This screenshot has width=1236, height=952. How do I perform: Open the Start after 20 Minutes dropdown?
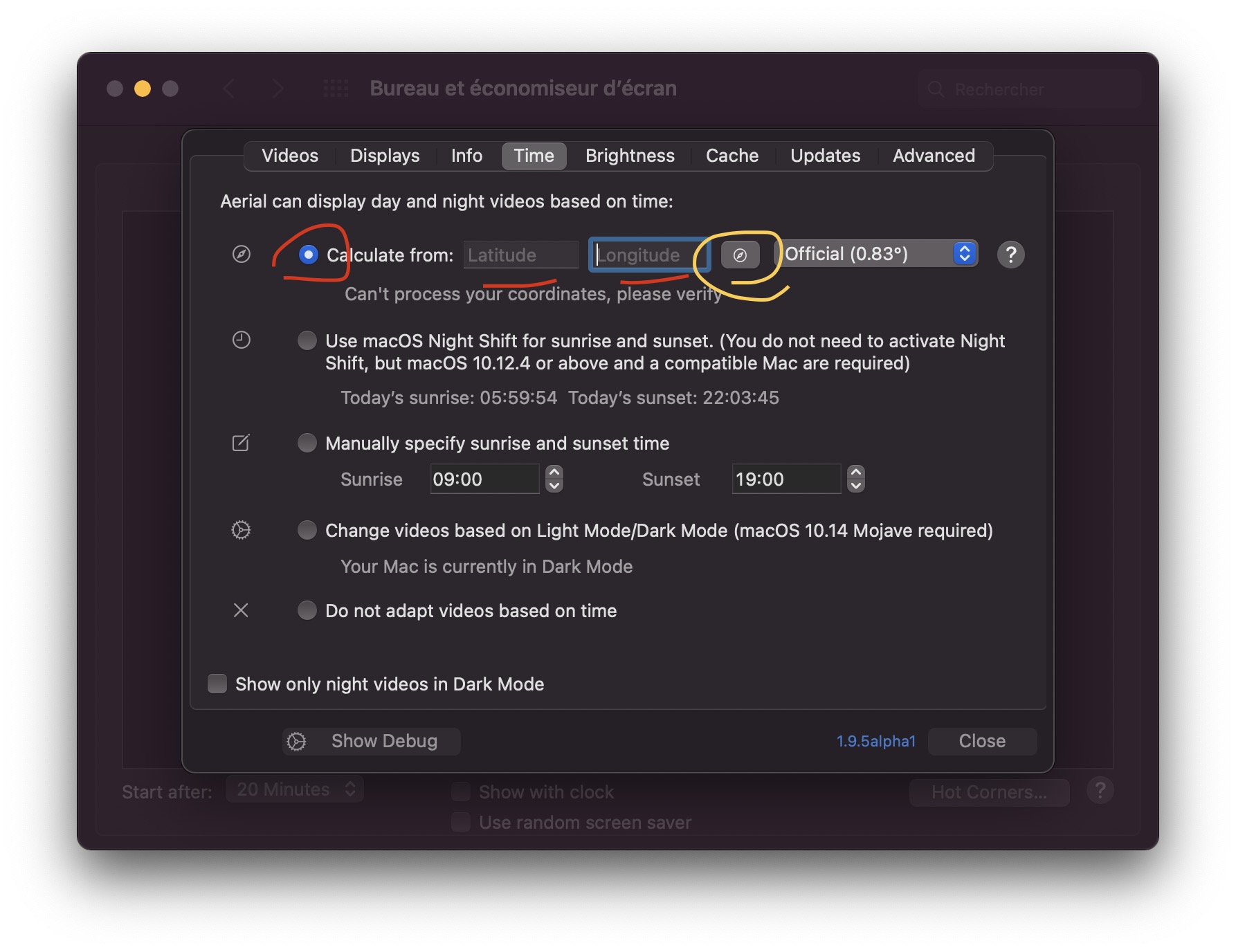click(295, 789)
